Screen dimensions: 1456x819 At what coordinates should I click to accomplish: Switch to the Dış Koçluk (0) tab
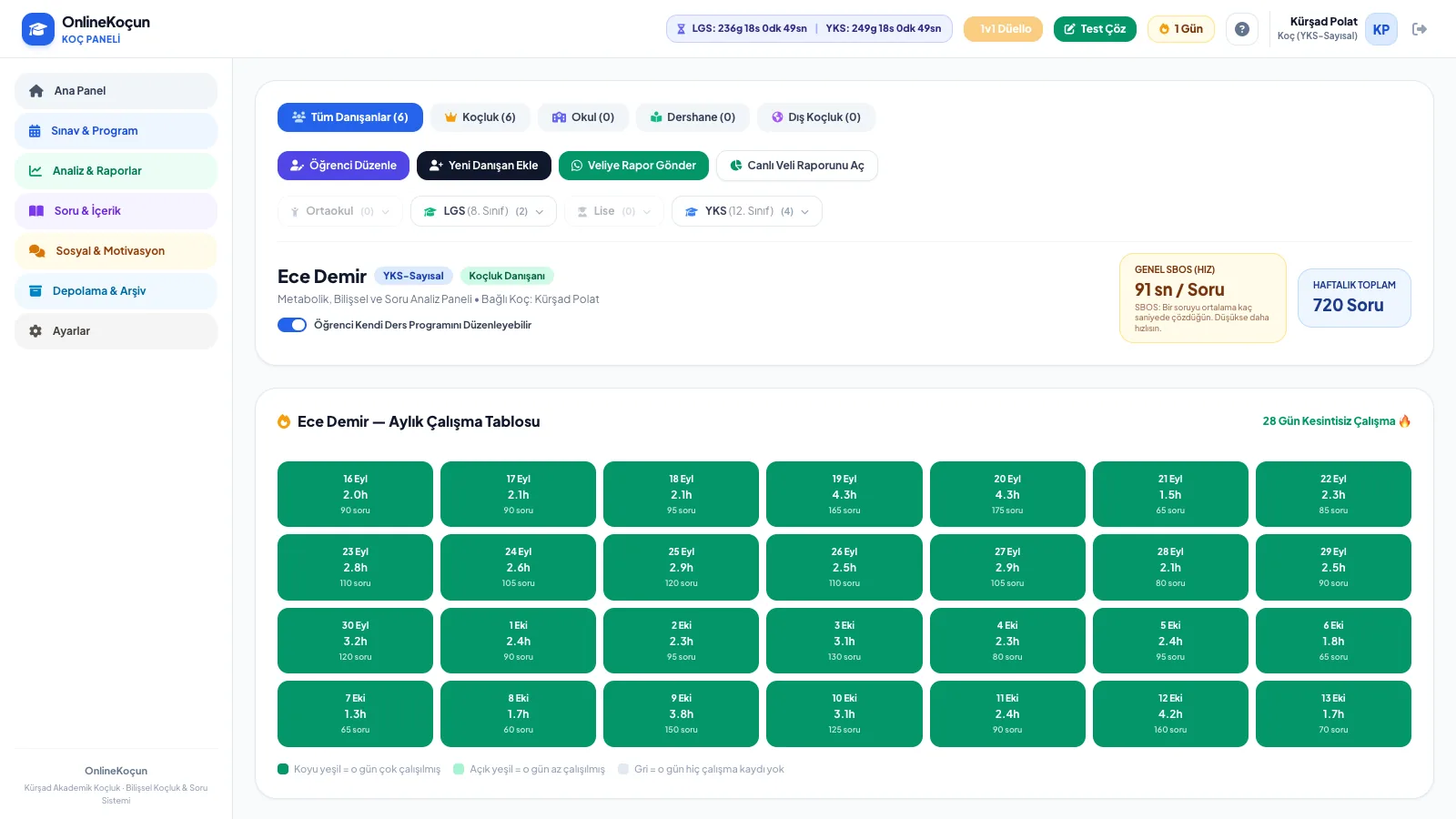click(816, 117)
